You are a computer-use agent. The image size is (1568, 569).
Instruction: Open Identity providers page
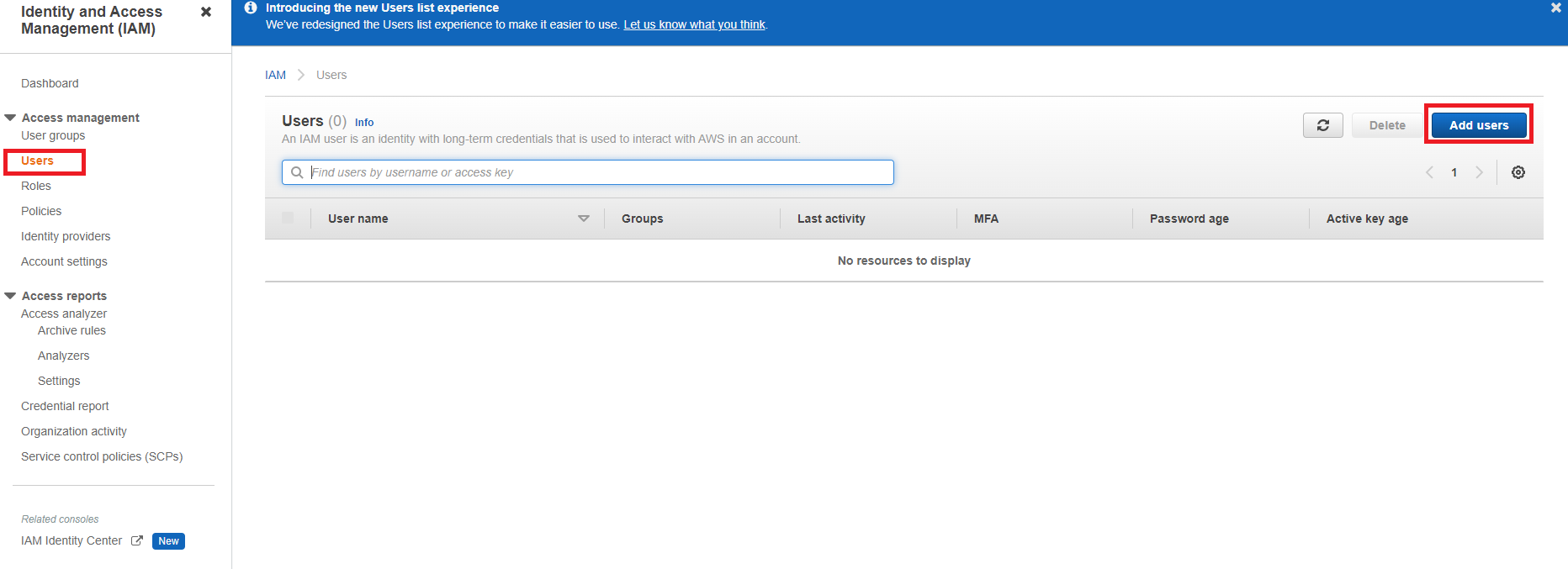(x=66, y=236)
